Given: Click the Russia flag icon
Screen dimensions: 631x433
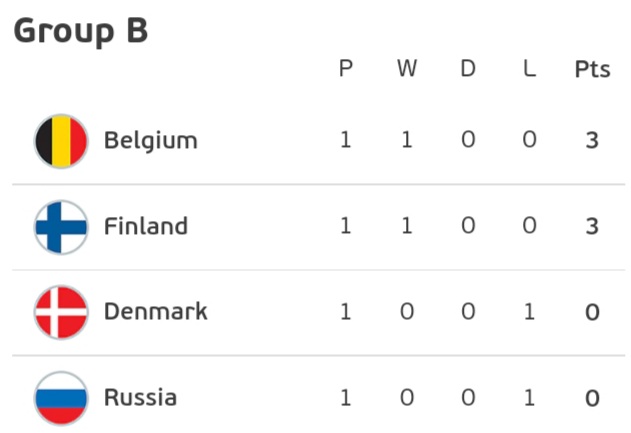Looking at the screenshot, I should click(x=61, y=398).
